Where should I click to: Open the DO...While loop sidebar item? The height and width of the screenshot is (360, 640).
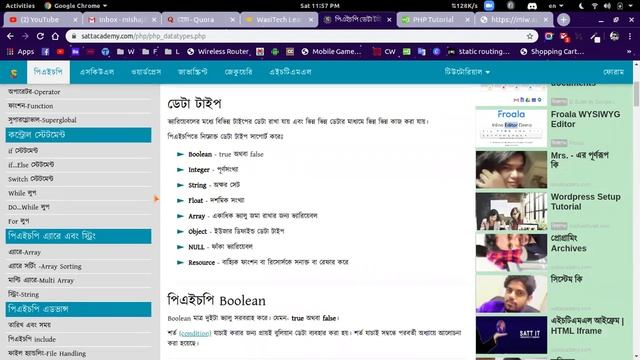pos(29,207)
